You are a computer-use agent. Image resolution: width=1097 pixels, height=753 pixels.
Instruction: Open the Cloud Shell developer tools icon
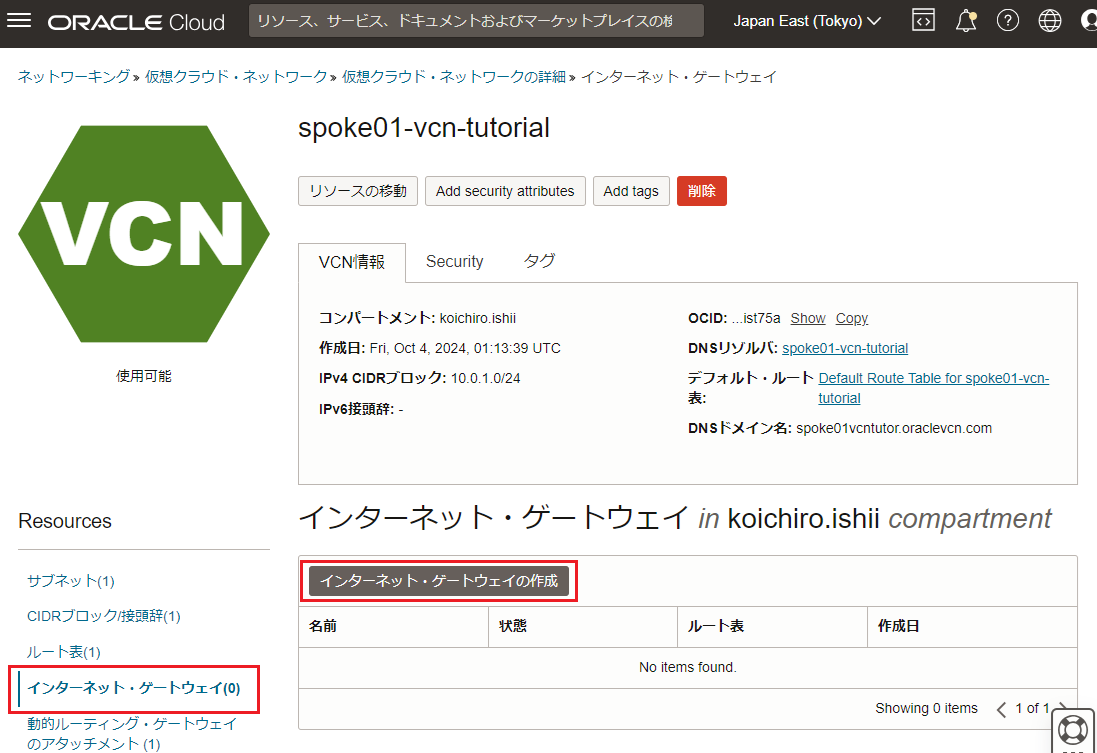click(923, 21)
